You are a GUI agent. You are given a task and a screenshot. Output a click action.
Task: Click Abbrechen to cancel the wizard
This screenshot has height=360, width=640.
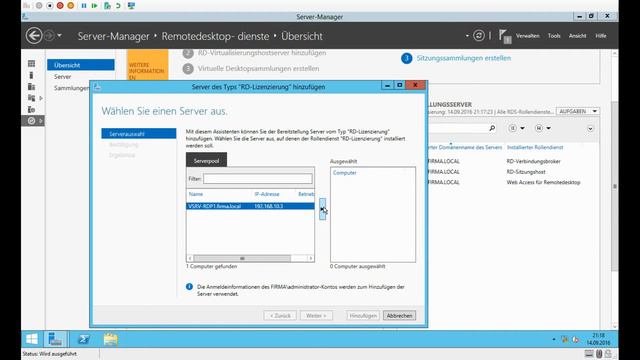[400, 316]
